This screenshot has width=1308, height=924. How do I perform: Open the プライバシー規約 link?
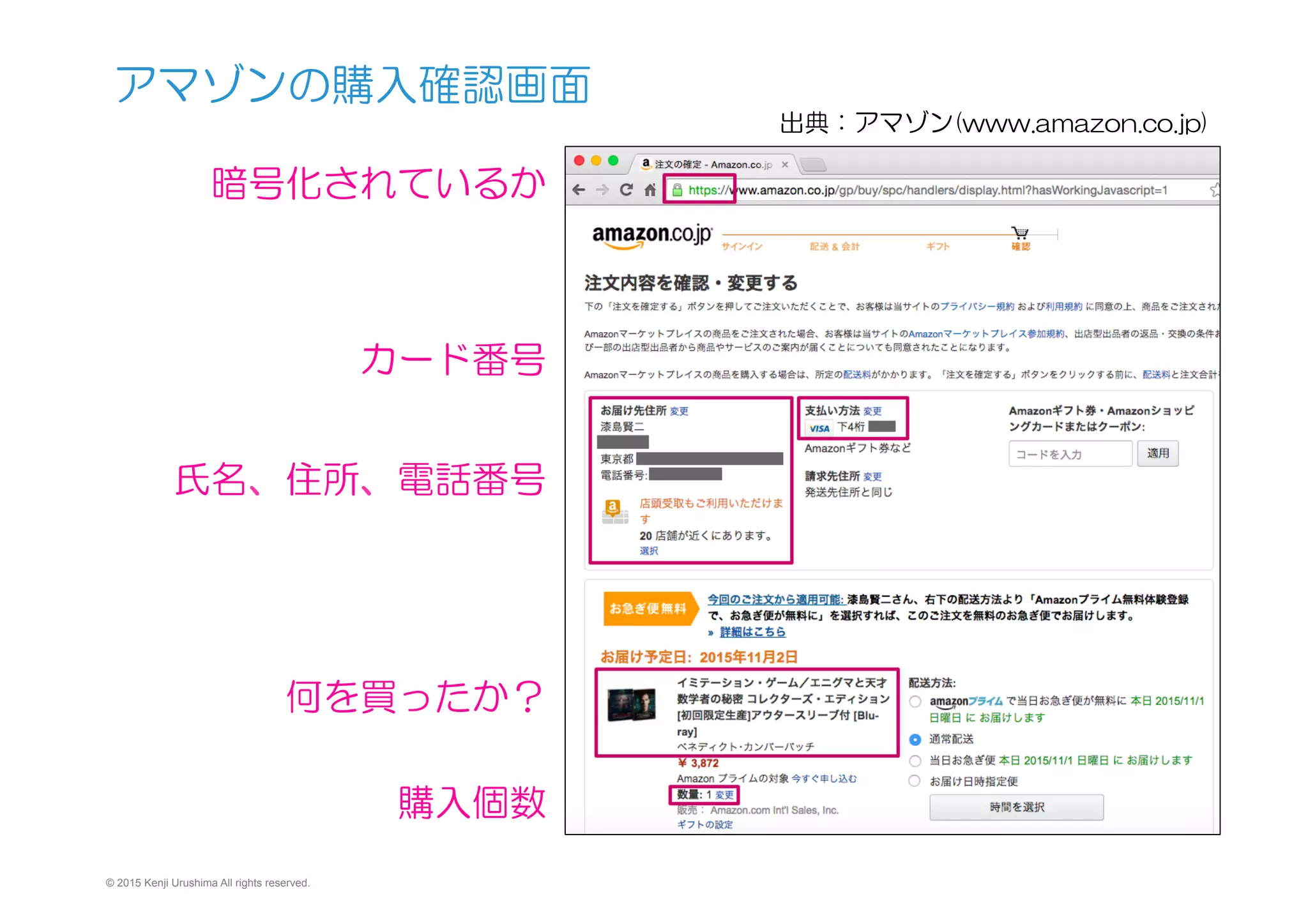point(977,307)
